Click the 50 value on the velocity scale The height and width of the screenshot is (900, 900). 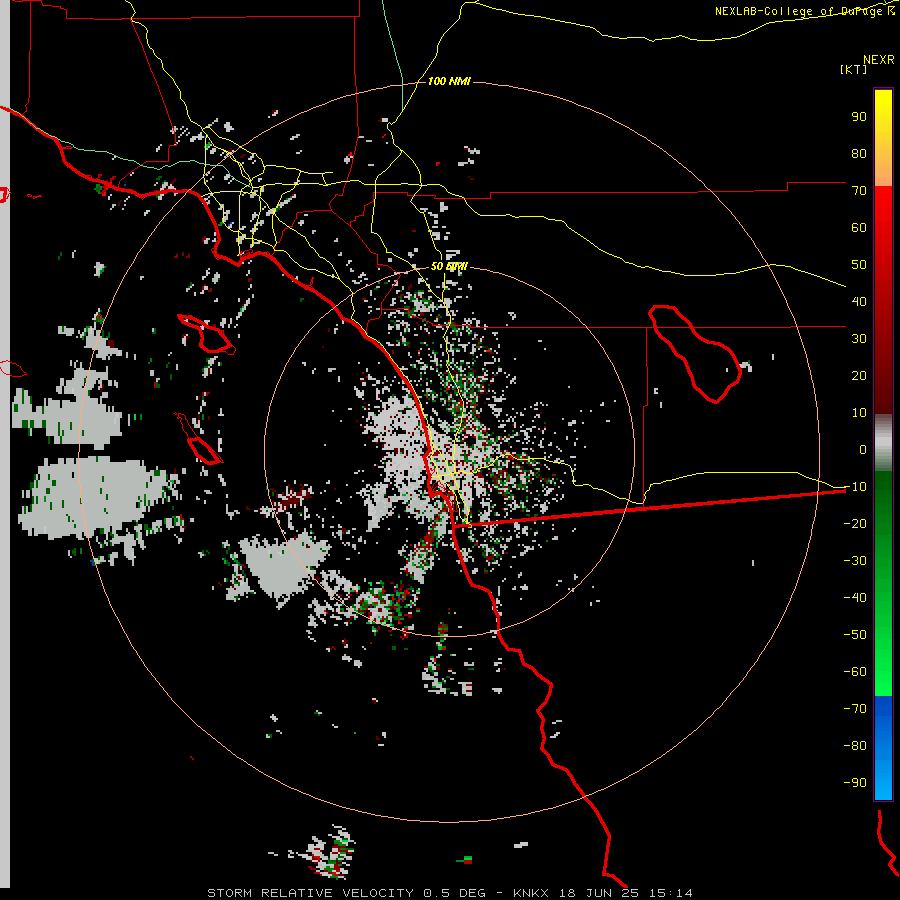pos(859,265)
